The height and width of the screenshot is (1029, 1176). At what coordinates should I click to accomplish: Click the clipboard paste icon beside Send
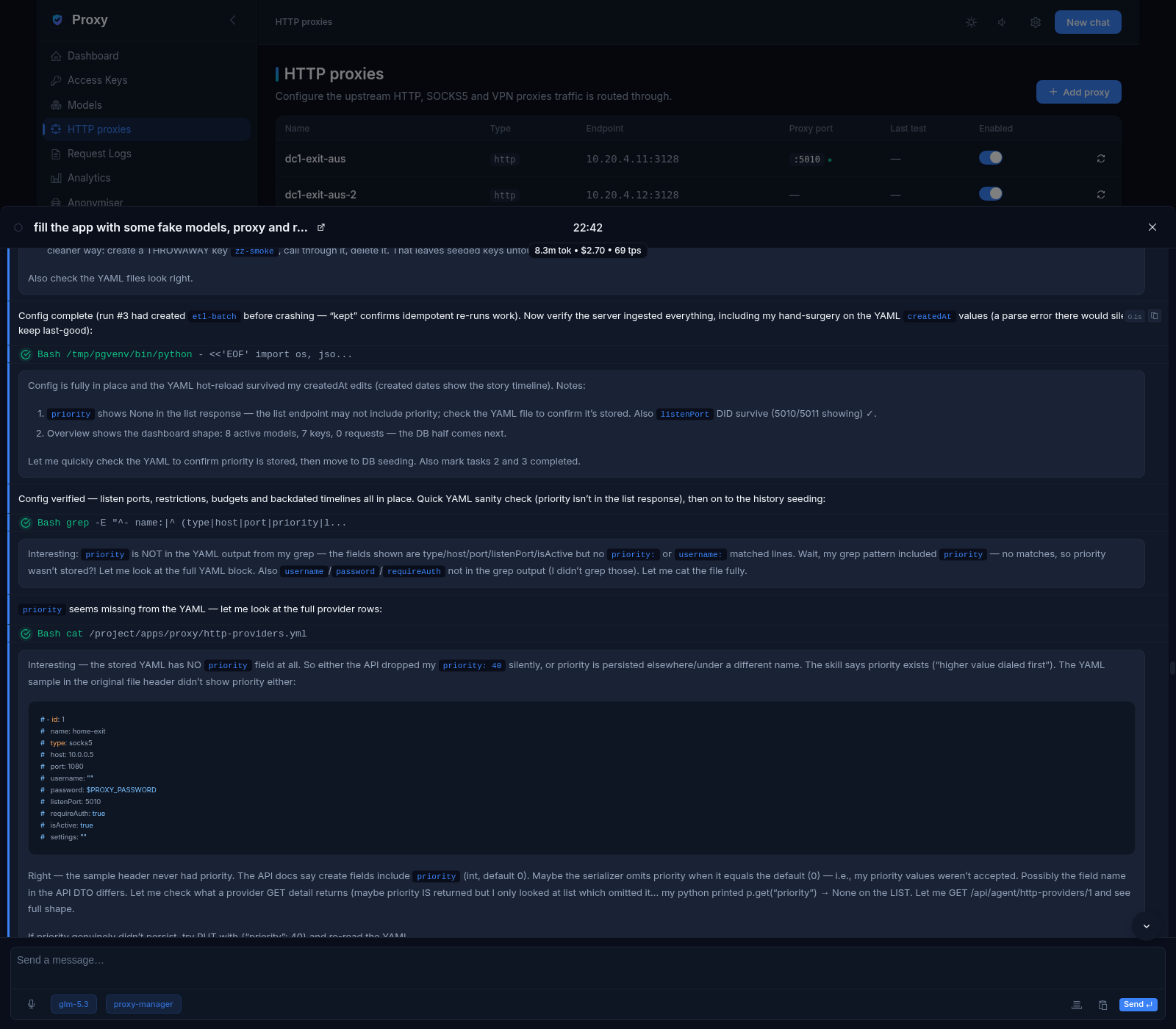1103,1005
